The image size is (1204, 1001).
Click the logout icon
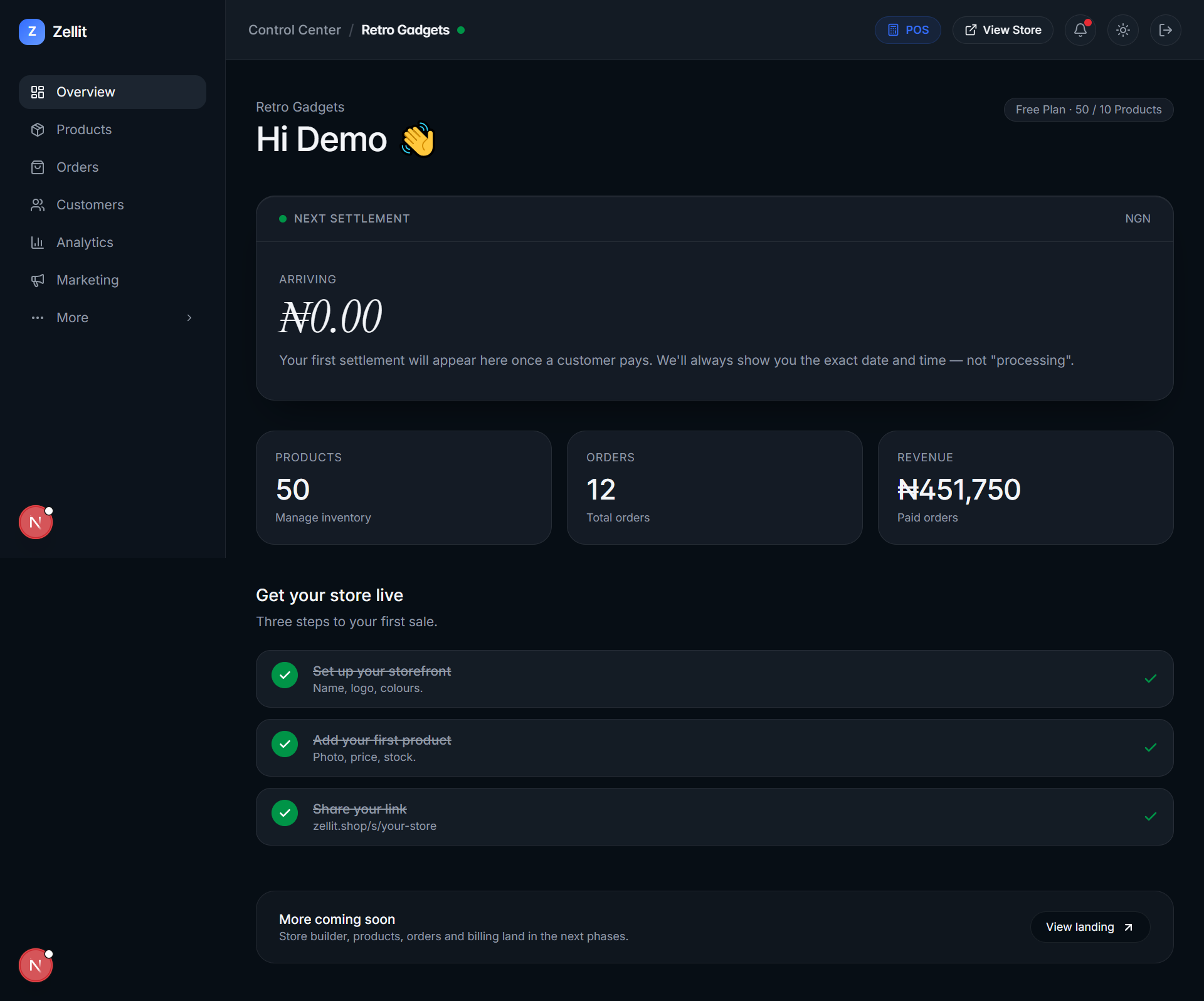click(1165, 30)
